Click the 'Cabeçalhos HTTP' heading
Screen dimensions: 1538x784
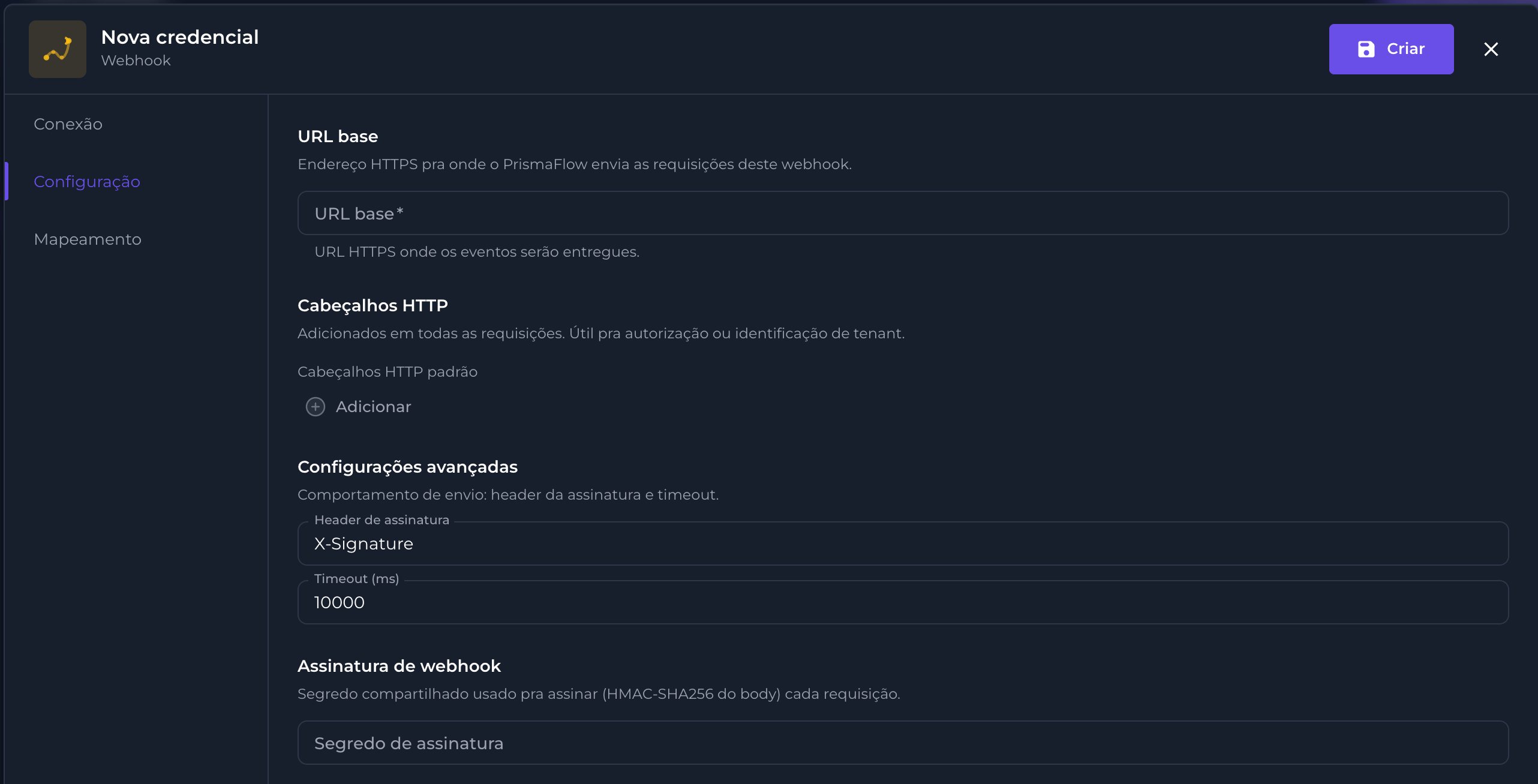tap(373, 305)
